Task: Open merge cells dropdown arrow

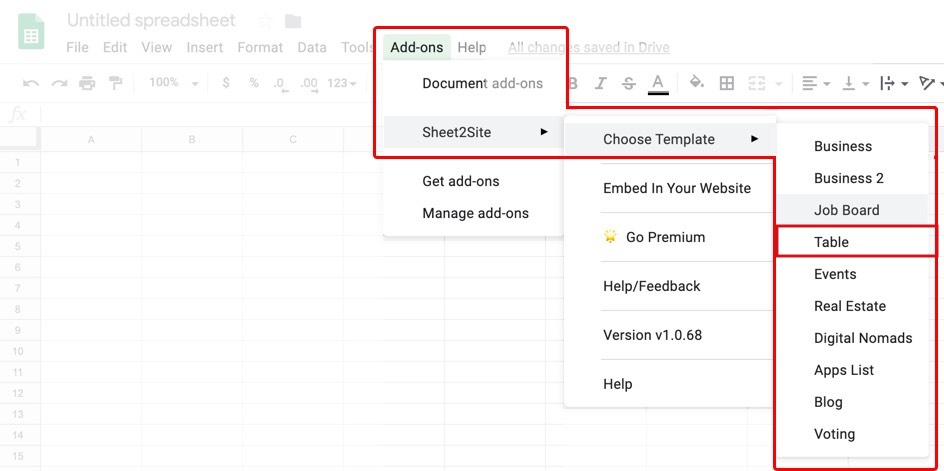Action: 778,84
